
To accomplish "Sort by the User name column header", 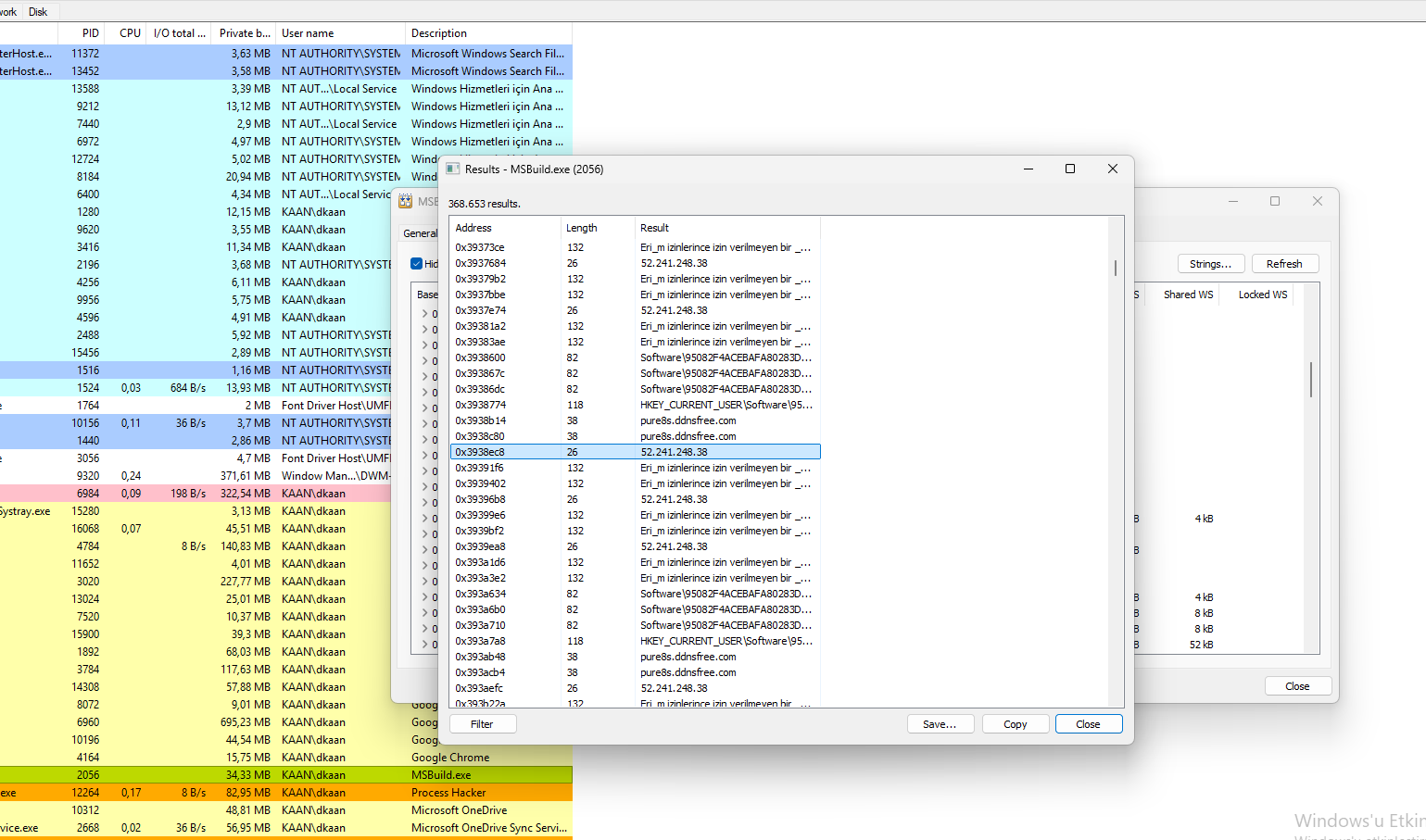I will click(340, 33).
